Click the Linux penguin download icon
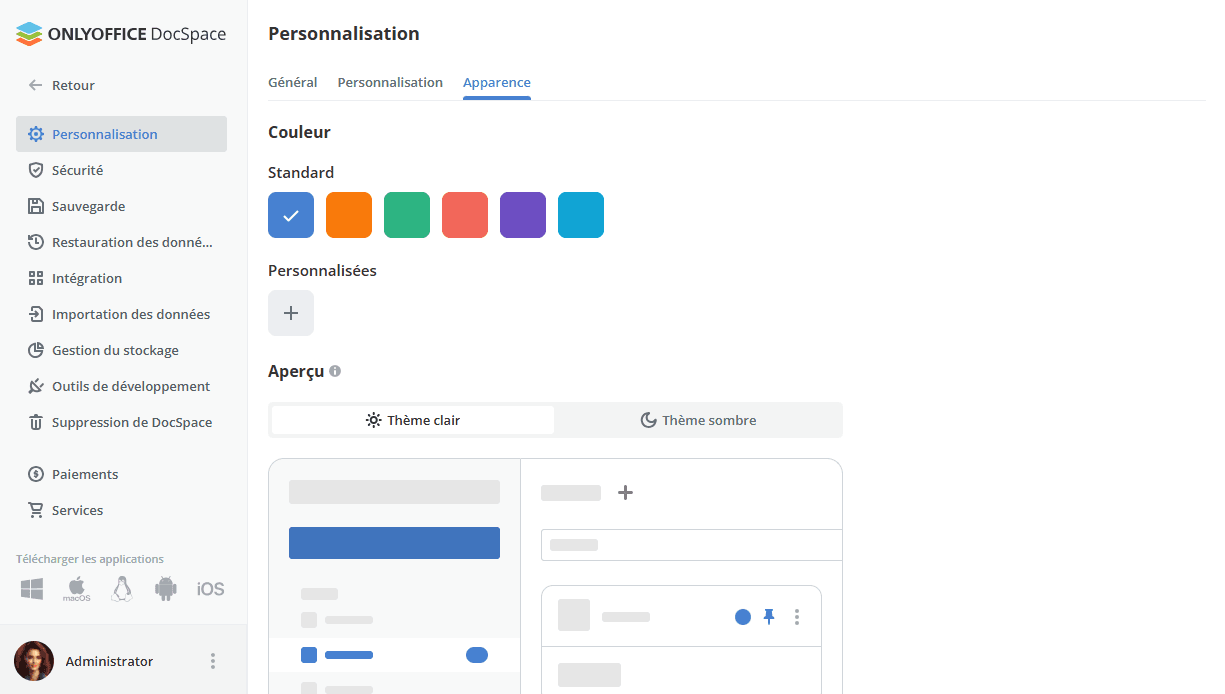1225x694 pixels. pos(122,589)
